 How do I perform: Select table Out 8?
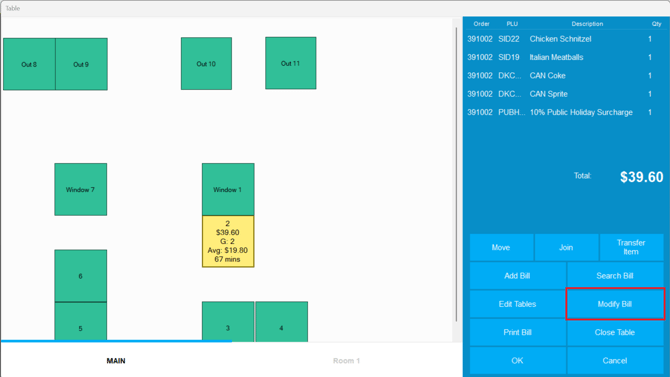coord(29,64)
